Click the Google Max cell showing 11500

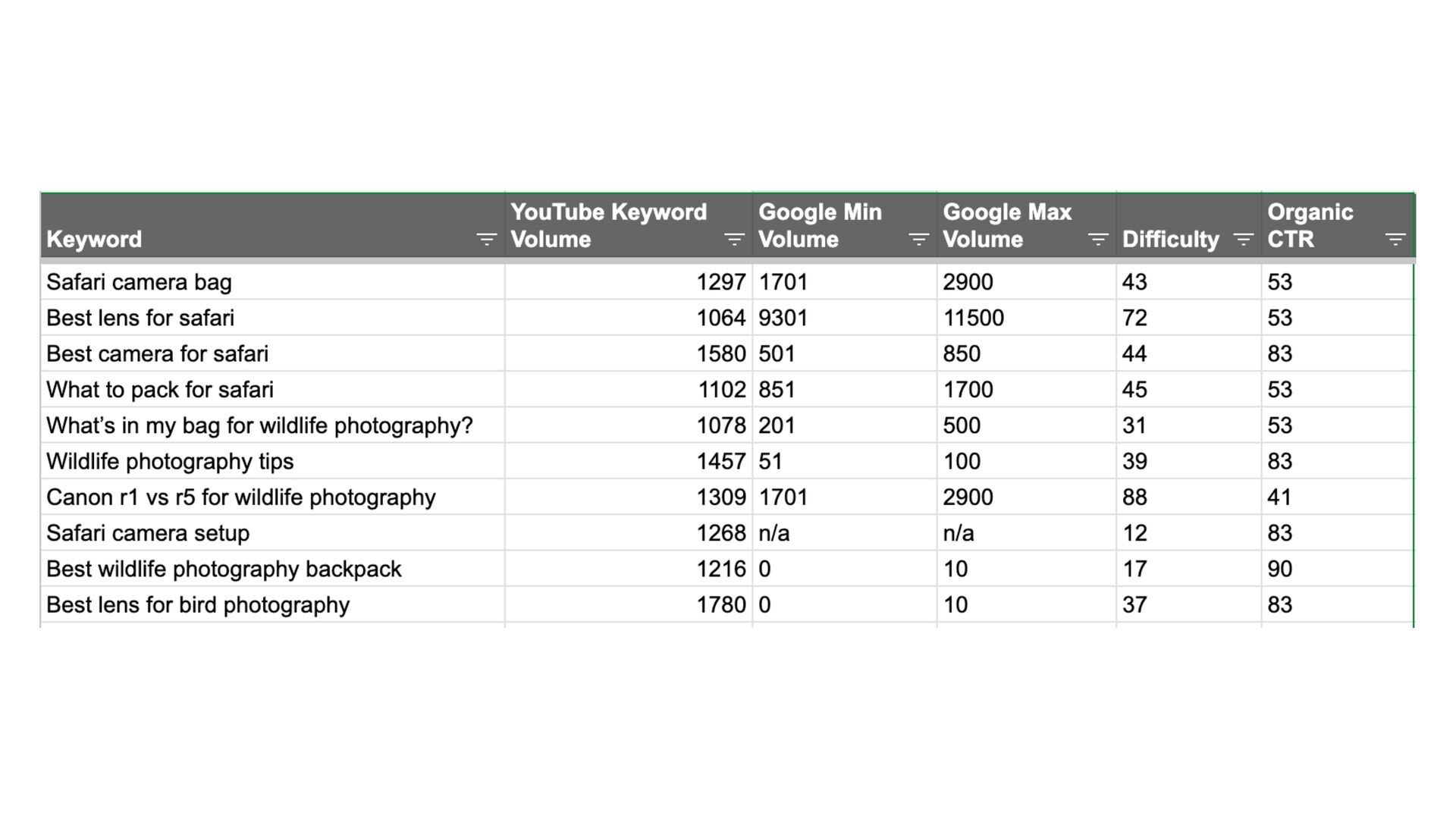tap(973, 318)
